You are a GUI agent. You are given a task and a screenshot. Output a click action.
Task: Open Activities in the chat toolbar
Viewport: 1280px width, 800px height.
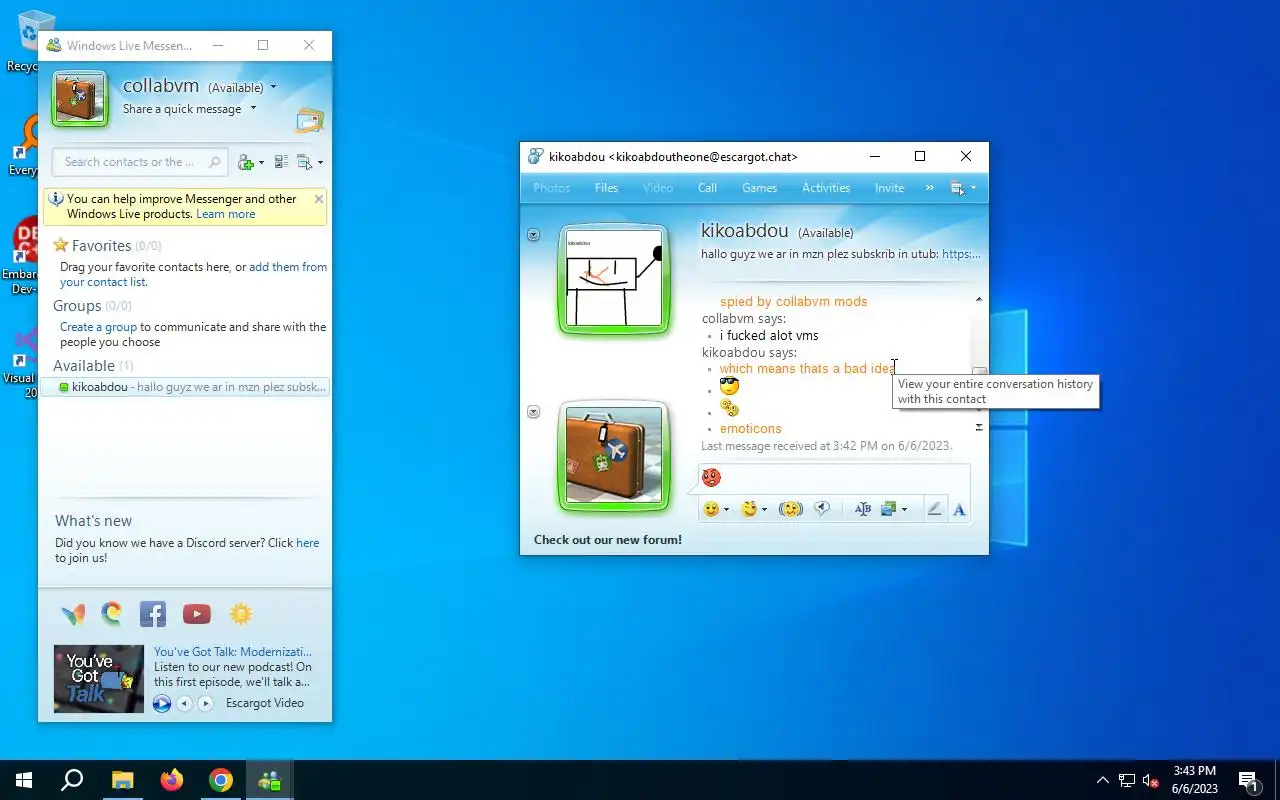click(826, 188)
